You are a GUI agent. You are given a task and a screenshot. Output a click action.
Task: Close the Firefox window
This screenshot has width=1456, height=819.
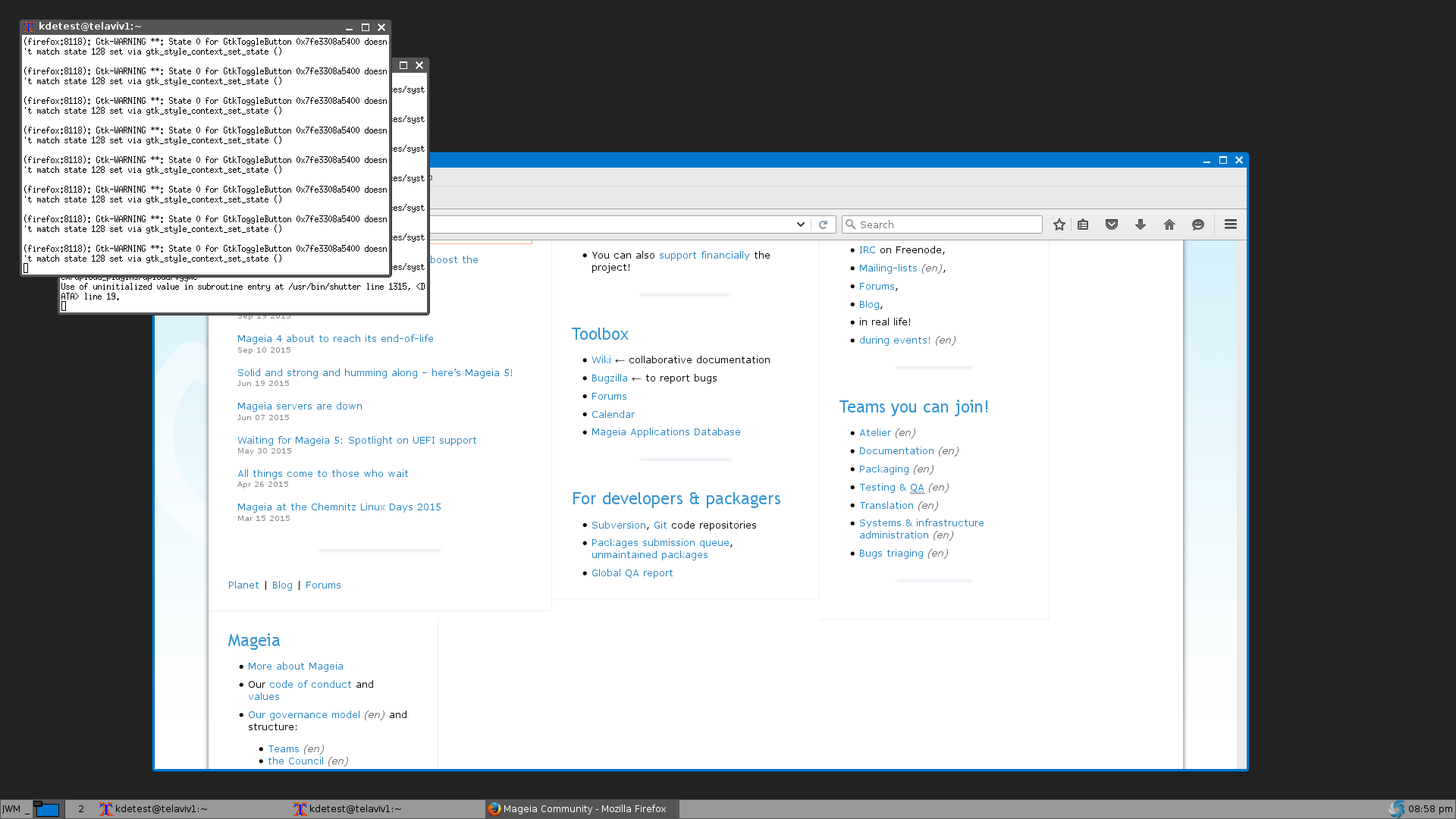click(1239, 160)
